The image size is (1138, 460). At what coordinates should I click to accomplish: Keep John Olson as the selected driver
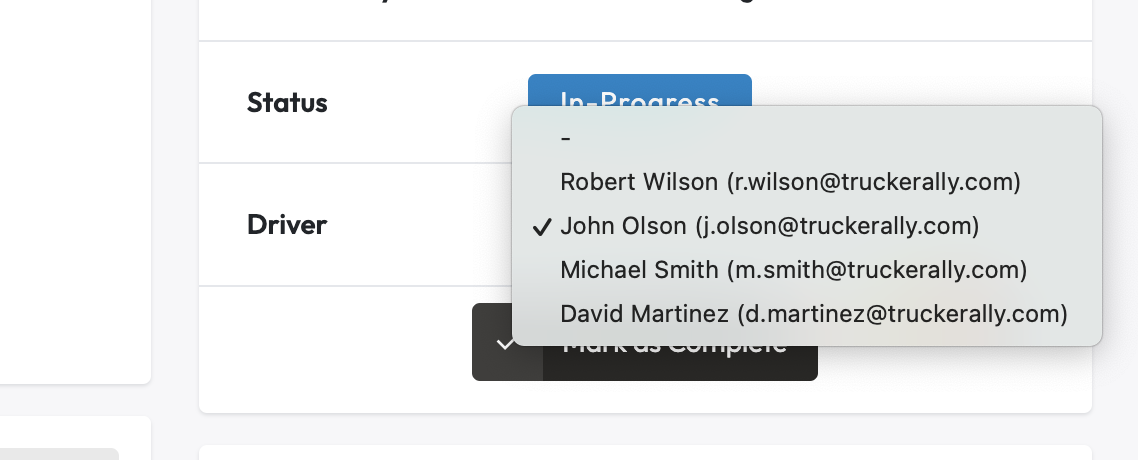coord(769,226)
